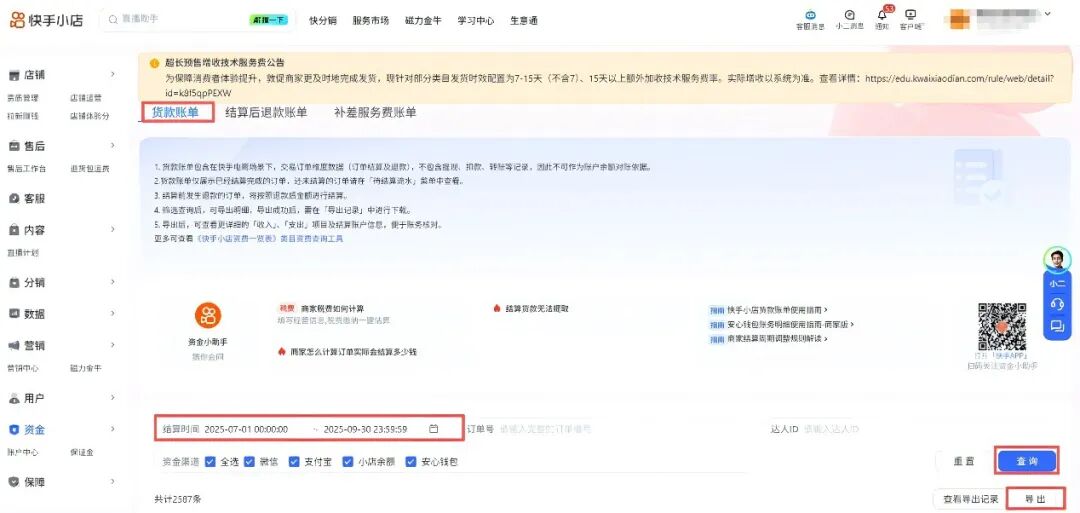Click the search magnifier icon
Image resolution: width=1080 pixels, height=513 pixels.
[x=112, y=19]
